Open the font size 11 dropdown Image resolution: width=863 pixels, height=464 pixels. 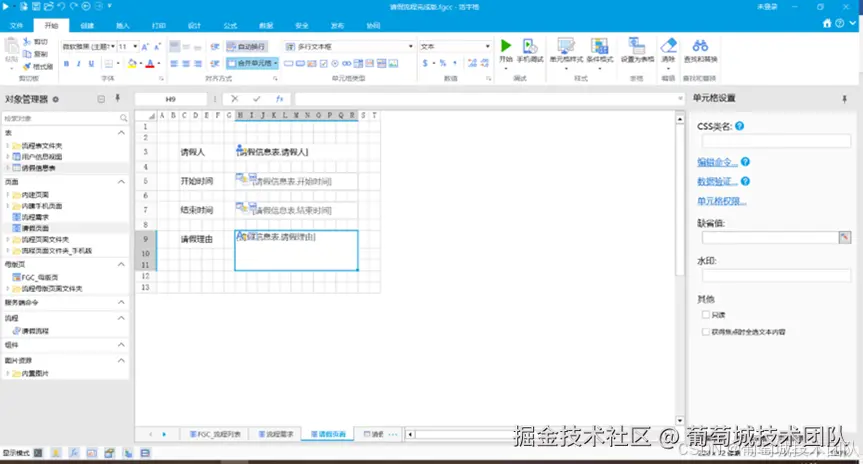[x=135, y=47]
